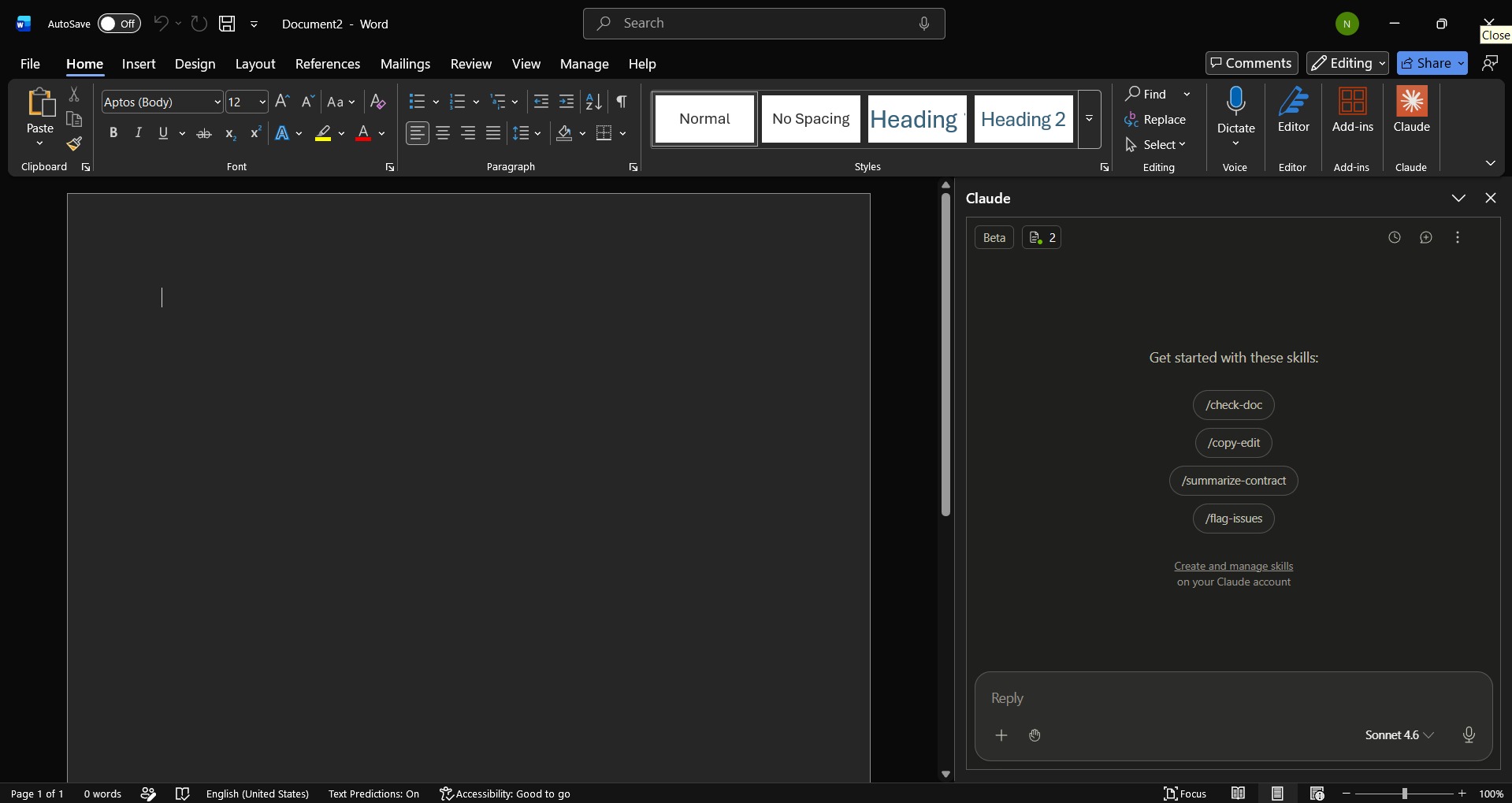Open the Sonnet 4.6 model selector
The image size is (1512, 803).
(1399, 735)
